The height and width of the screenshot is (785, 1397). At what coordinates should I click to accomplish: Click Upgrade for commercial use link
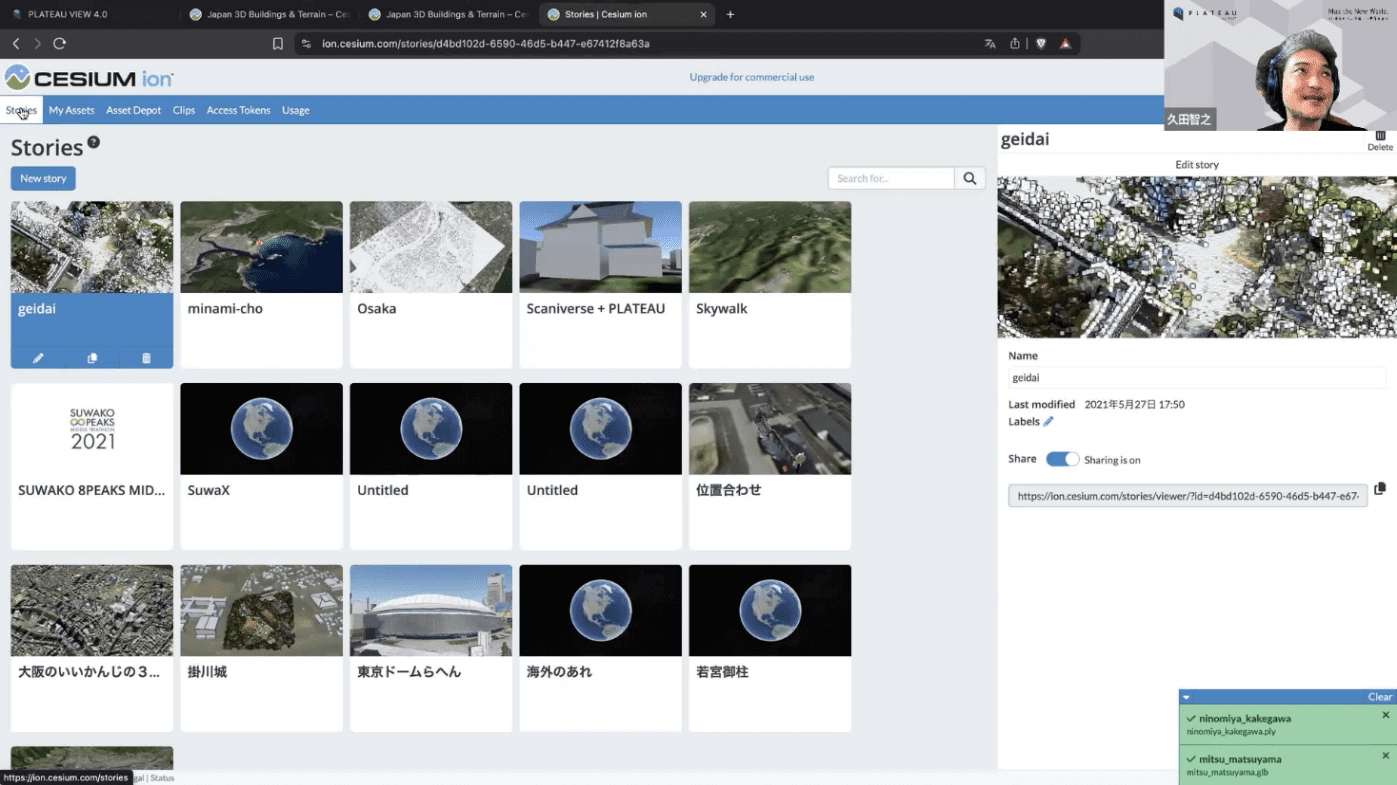(x=751, y=77)
